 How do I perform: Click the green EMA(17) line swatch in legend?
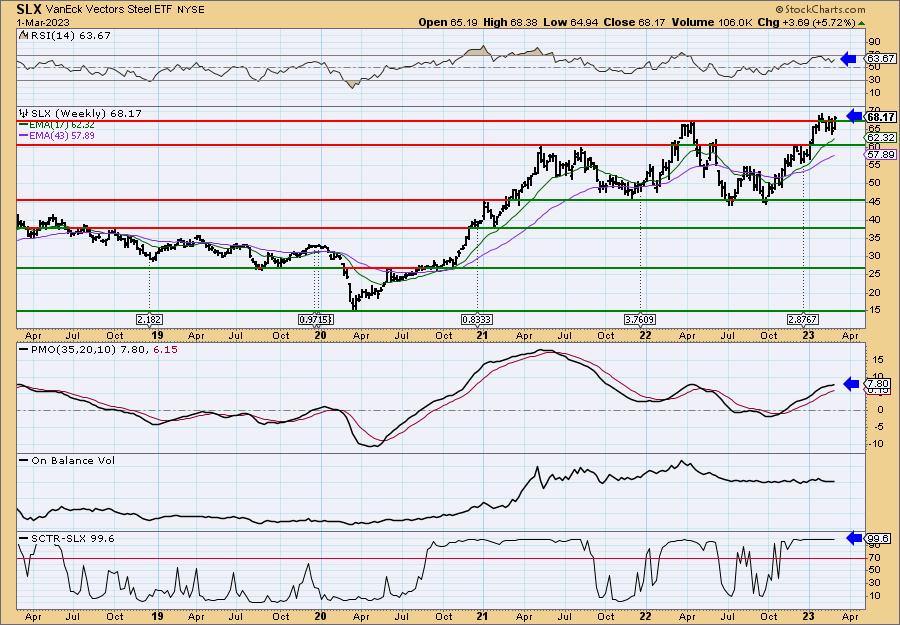coord(24,125)
